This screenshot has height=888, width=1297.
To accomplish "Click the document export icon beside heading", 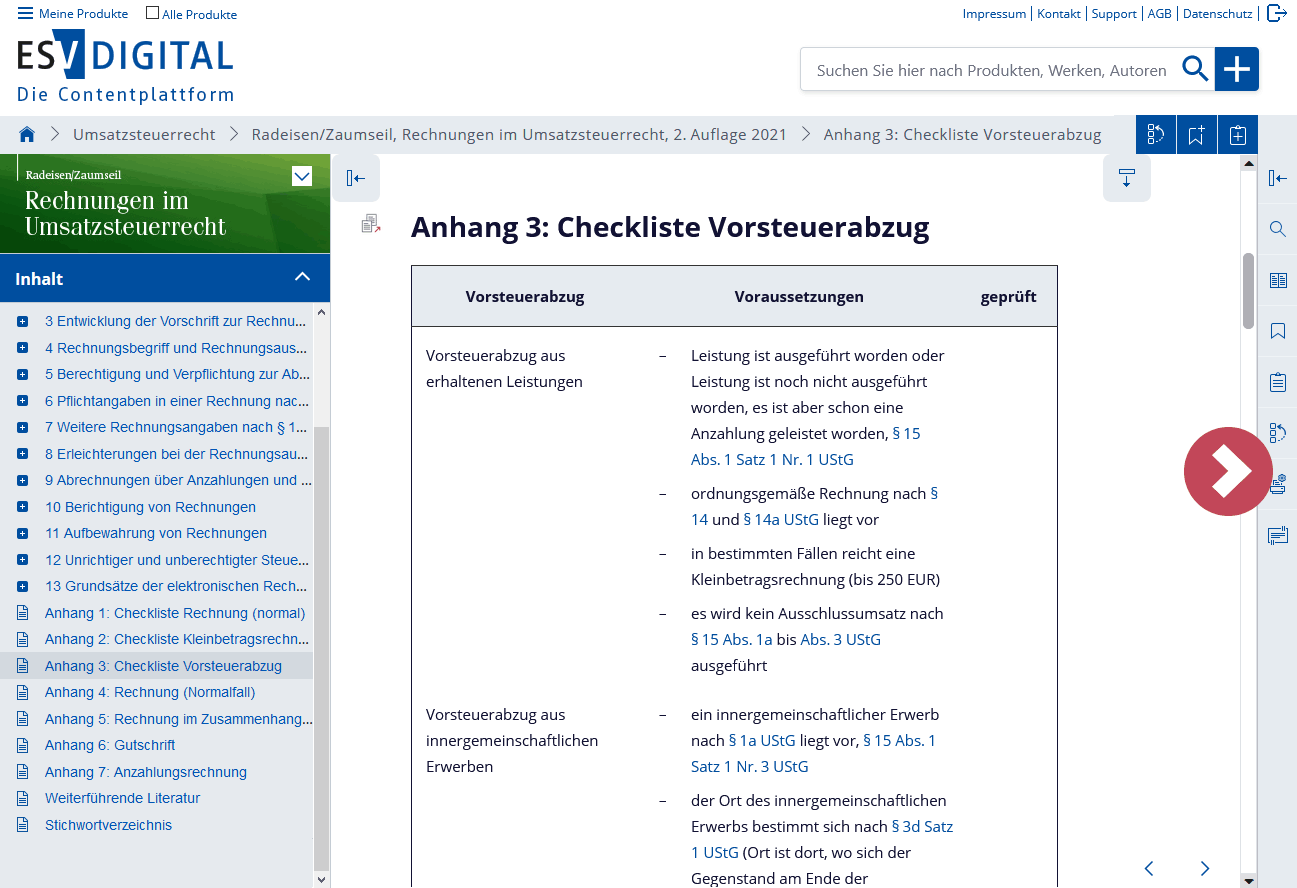I will point(371,224).
